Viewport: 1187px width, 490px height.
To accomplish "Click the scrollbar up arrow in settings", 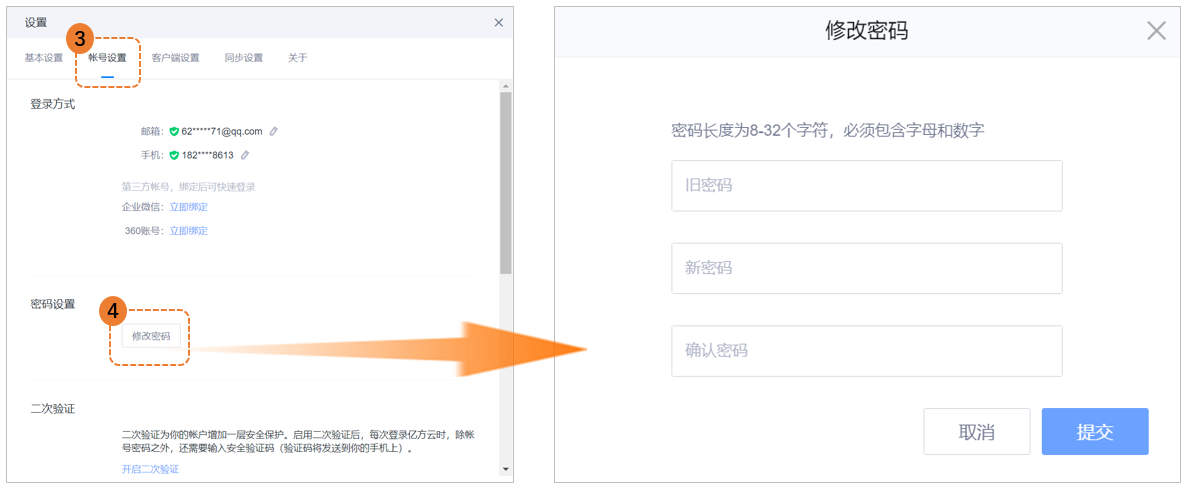I will pyautogui.click(x=505, y=88).
